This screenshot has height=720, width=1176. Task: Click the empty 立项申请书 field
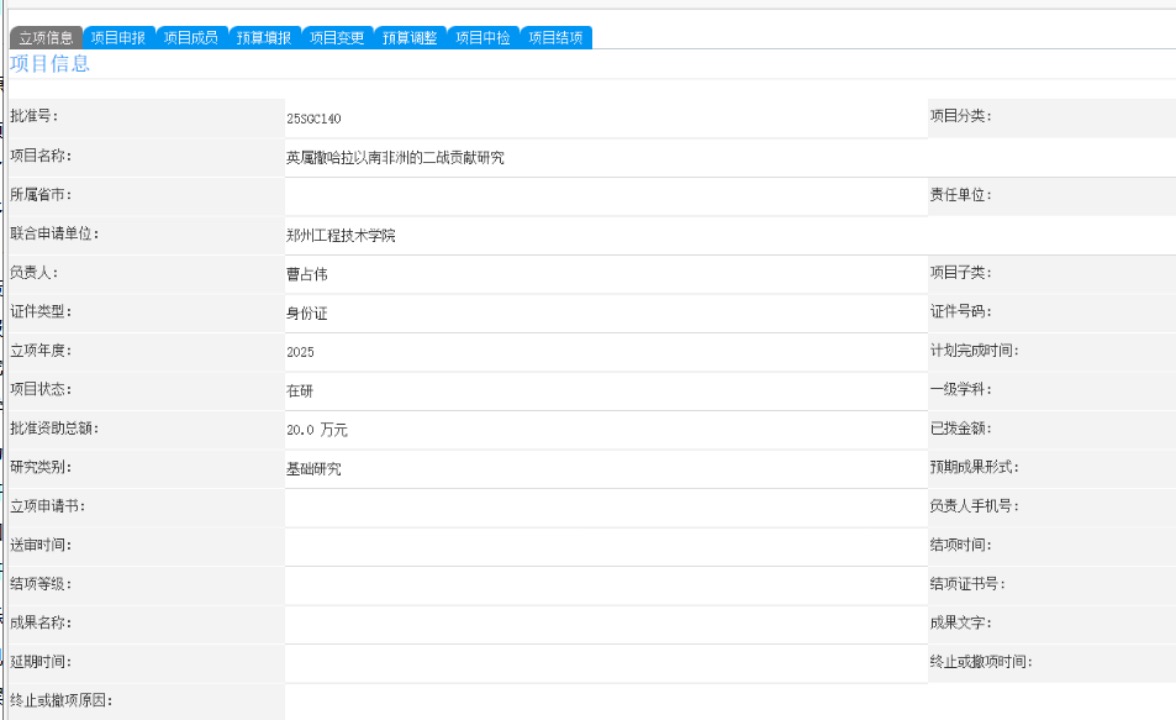click(x=606, y=508)
